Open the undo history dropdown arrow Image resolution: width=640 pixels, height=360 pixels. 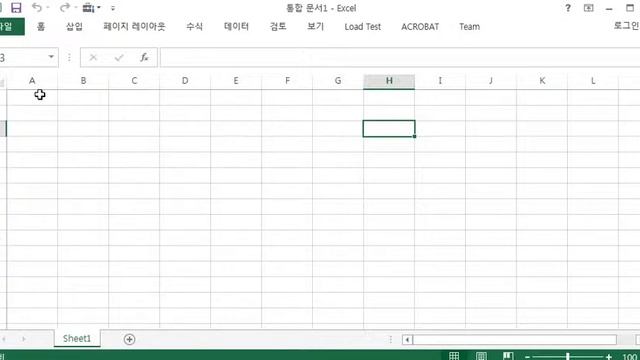pyautogui.click(x=48, y=8)
